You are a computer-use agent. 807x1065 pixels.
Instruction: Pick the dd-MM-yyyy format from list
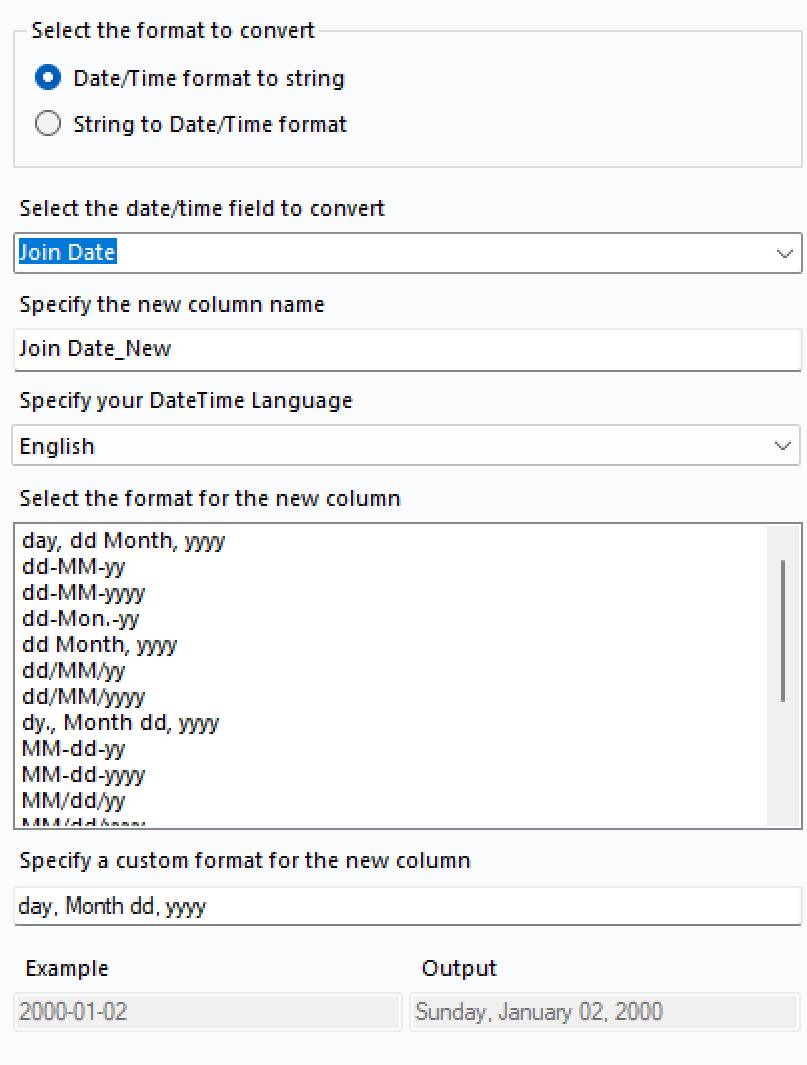pos(83,593)
